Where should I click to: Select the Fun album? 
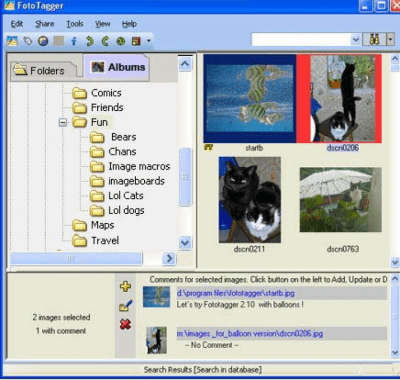(x=99, y=122)
